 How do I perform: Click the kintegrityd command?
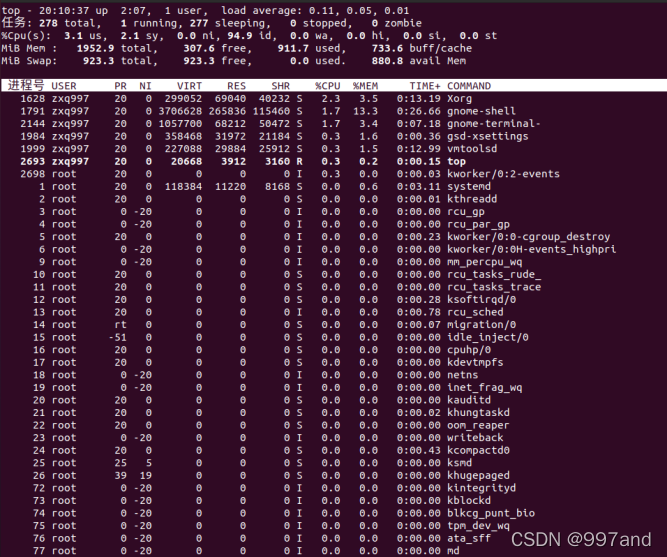(482, 488)
